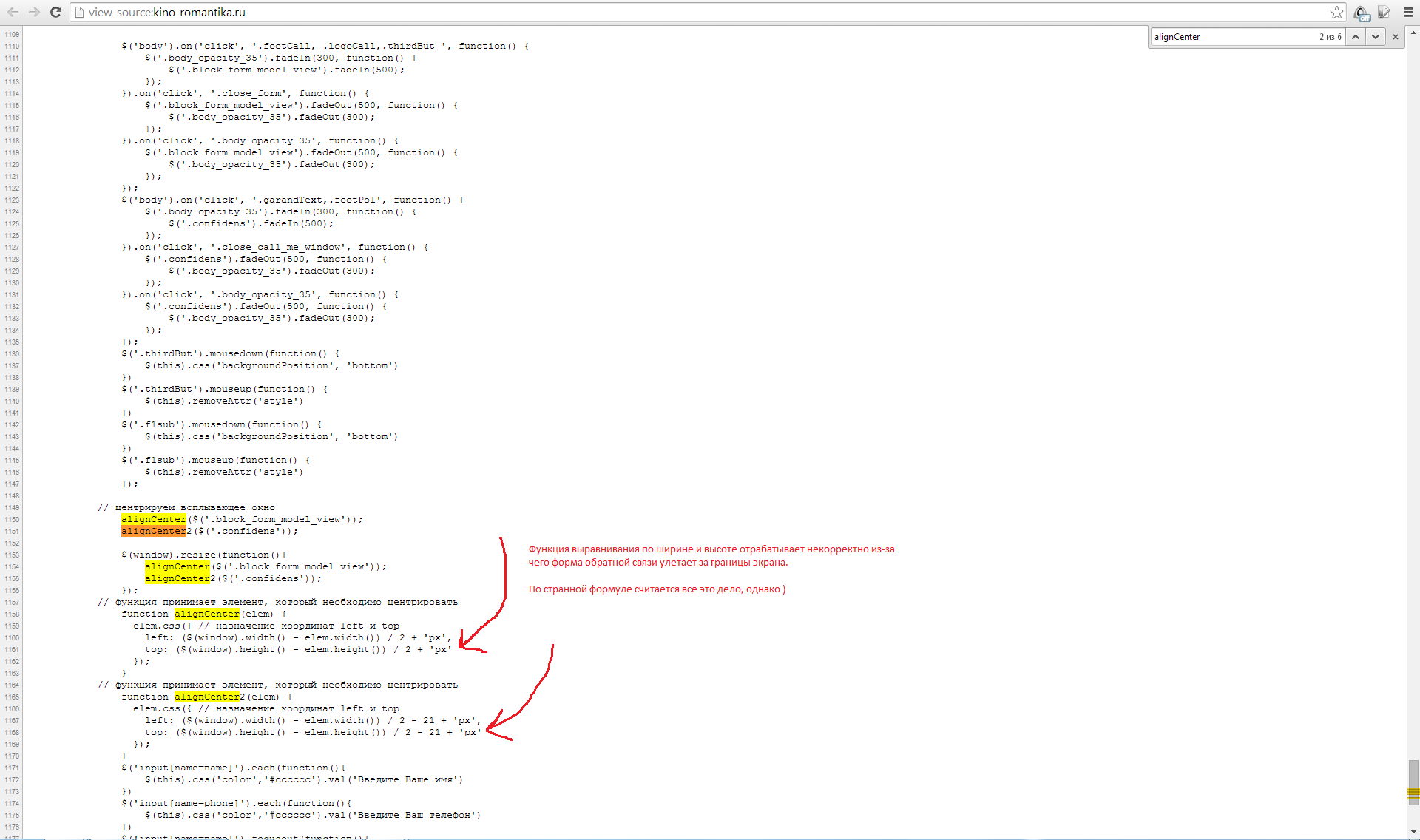The width and height of the screenshot is (1420, 840).
Task: Click the orange highlighted alignCenter2 match
Action: [x=154, y=532]
